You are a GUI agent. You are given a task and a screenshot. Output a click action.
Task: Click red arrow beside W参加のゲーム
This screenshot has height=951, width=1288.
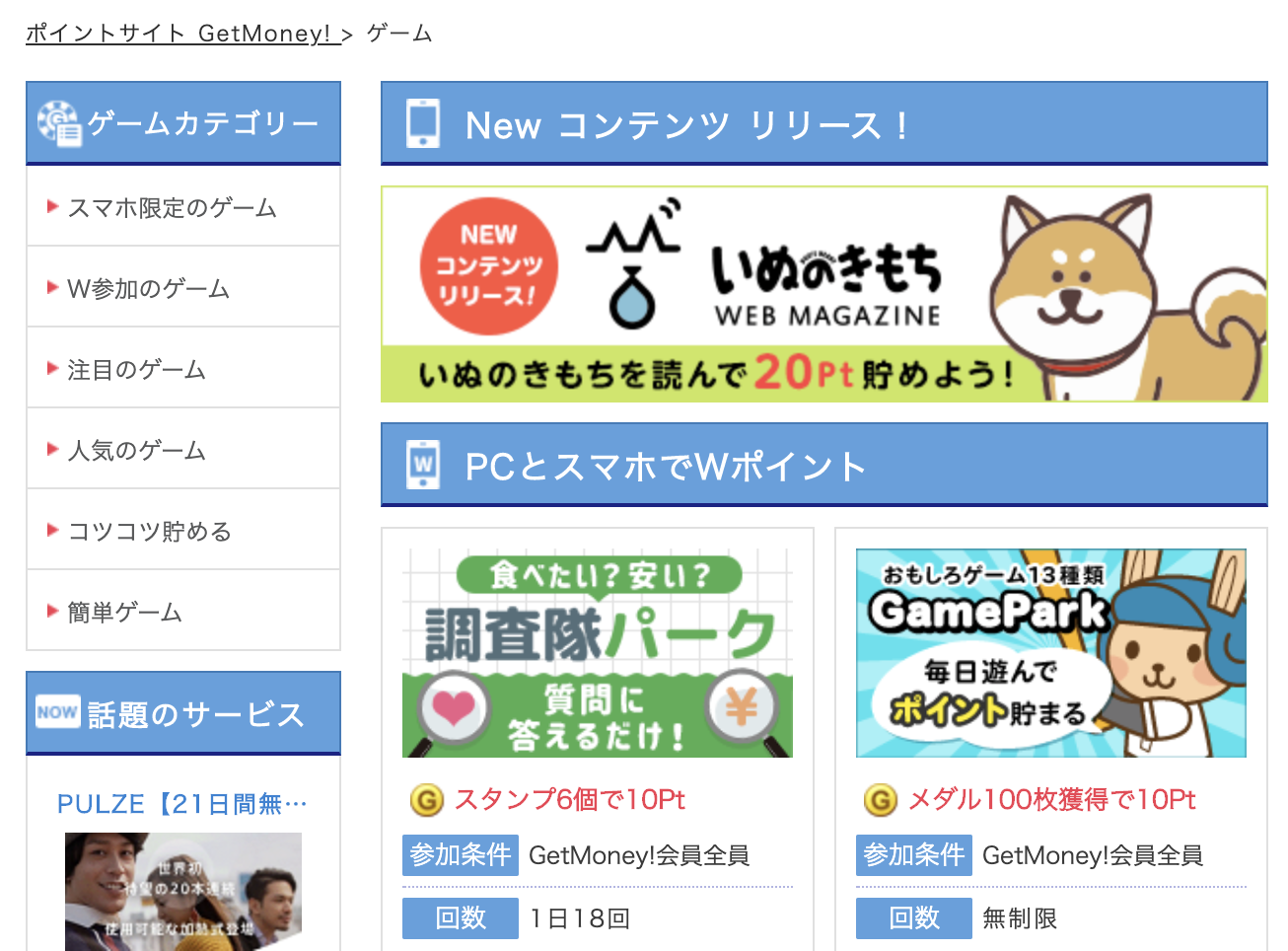[53, 287]
